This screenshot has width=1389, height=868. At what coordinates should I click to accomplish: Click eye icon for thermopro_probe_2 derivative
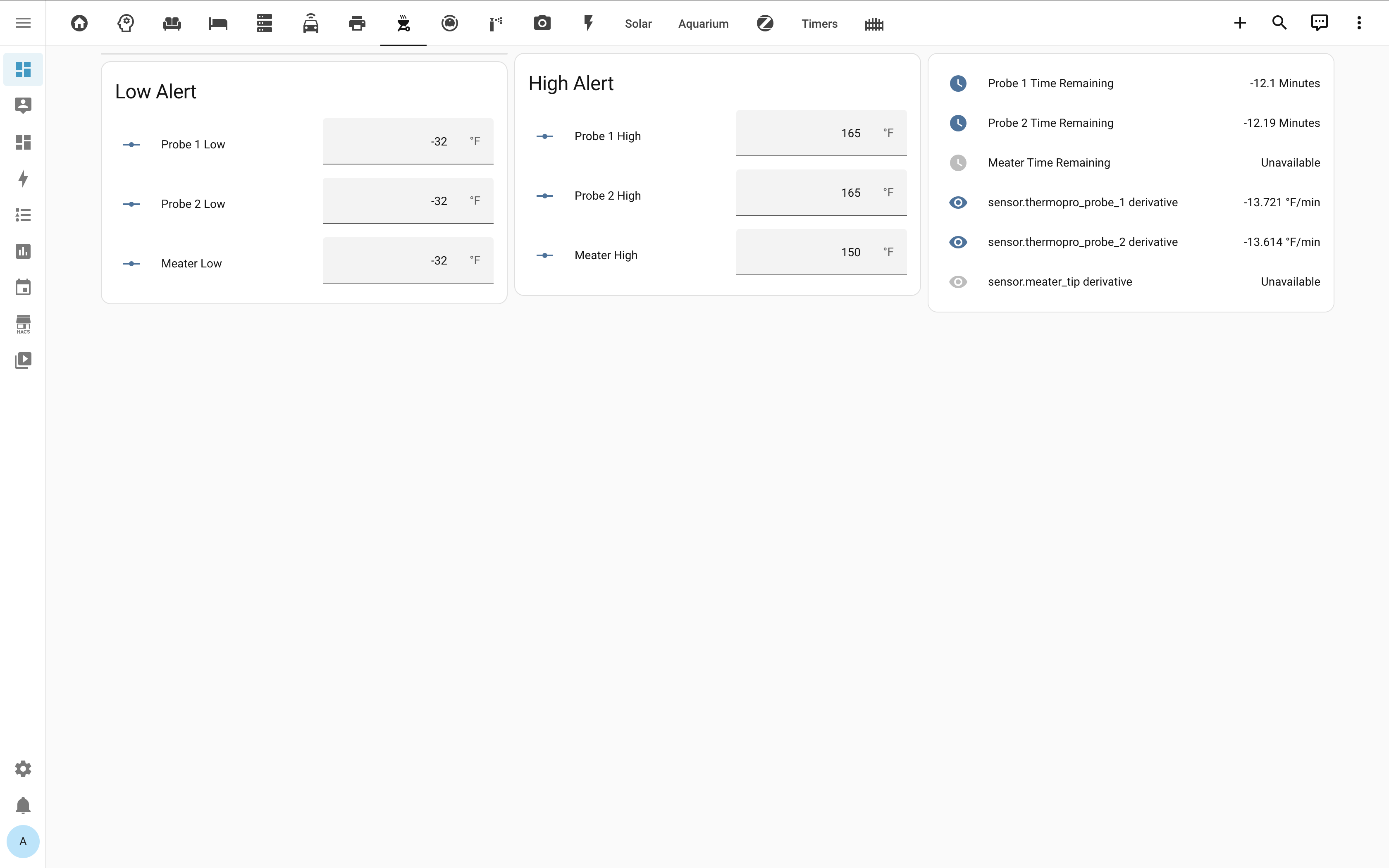coord(958,242)
